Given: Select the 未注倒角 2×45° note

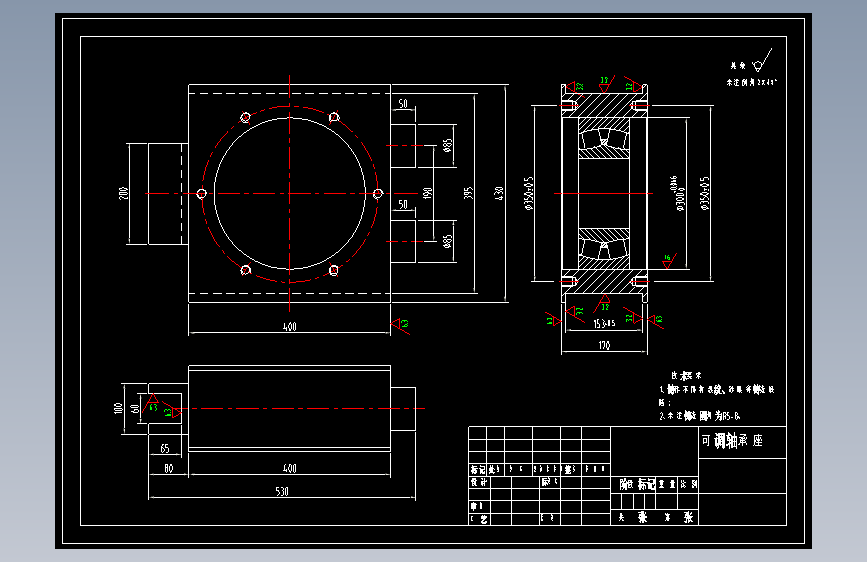Looking at the screenshot, I should tap(751, 82).
